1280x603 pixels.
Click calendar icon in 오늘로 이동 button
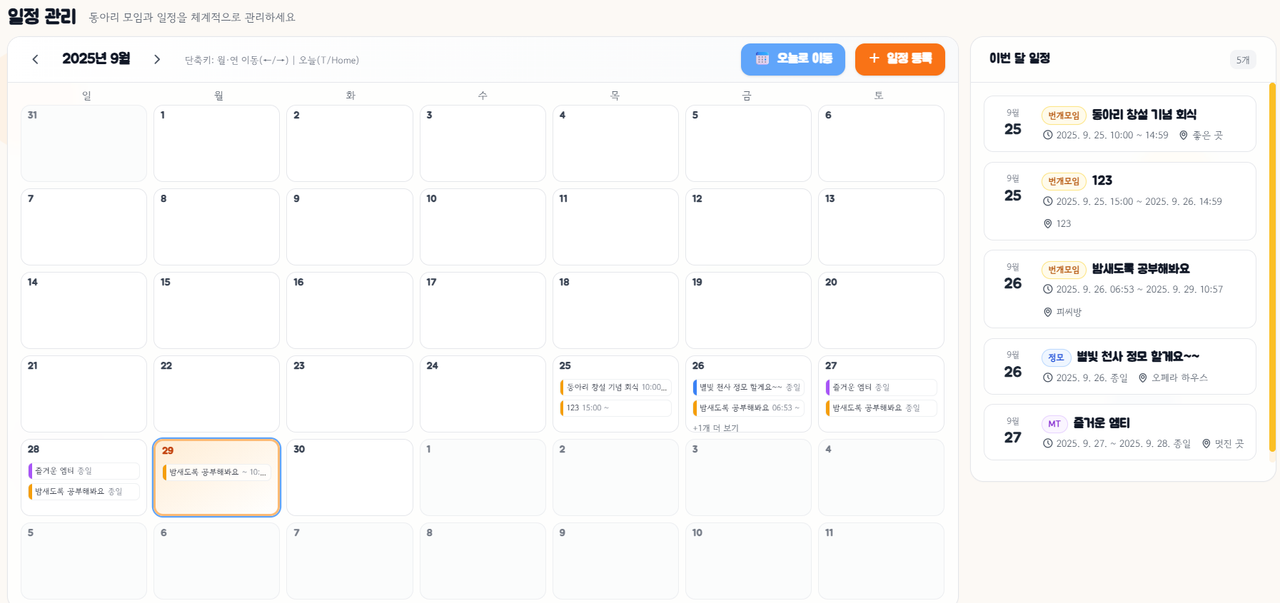click(763, 59)
